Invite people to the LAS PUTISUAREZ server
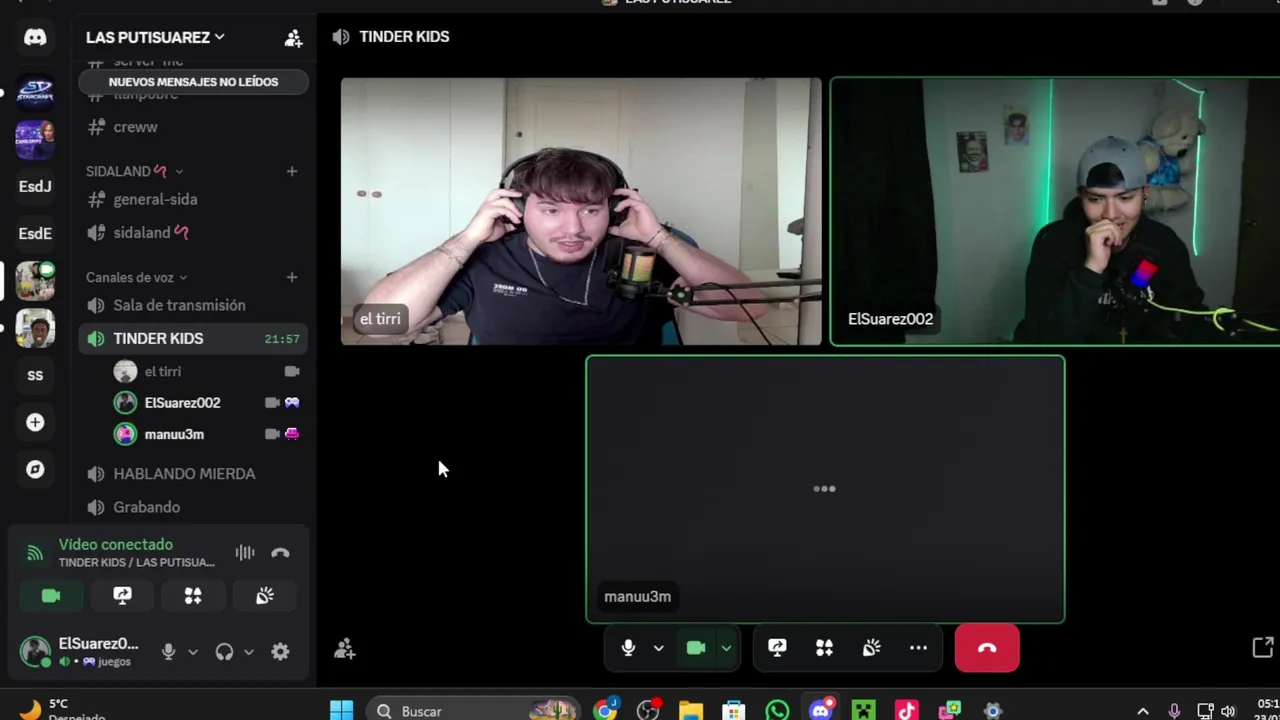 [x=293, y=38]
